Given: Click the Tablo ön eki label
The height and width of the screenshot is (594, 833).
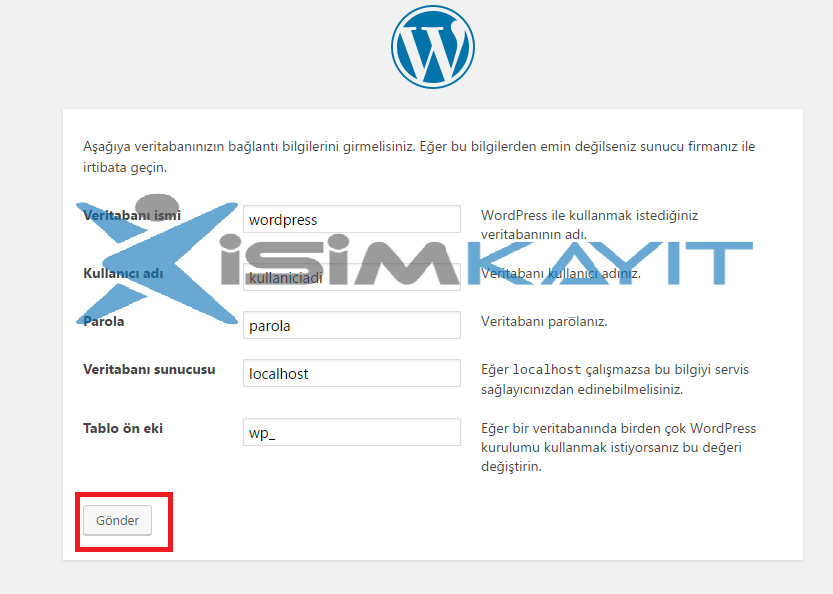Looking at the screenshot, I should [123, 428].
